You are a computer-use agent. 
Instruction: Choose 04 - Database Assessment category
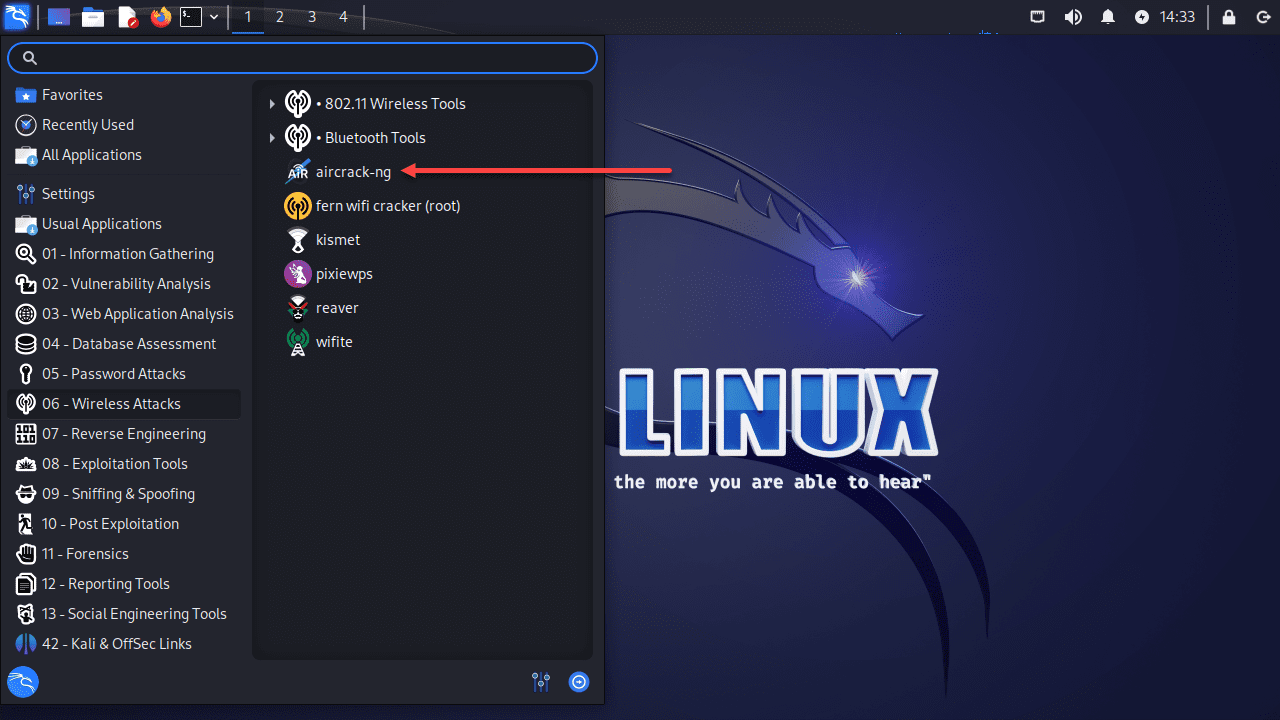(x=124, y=344)
